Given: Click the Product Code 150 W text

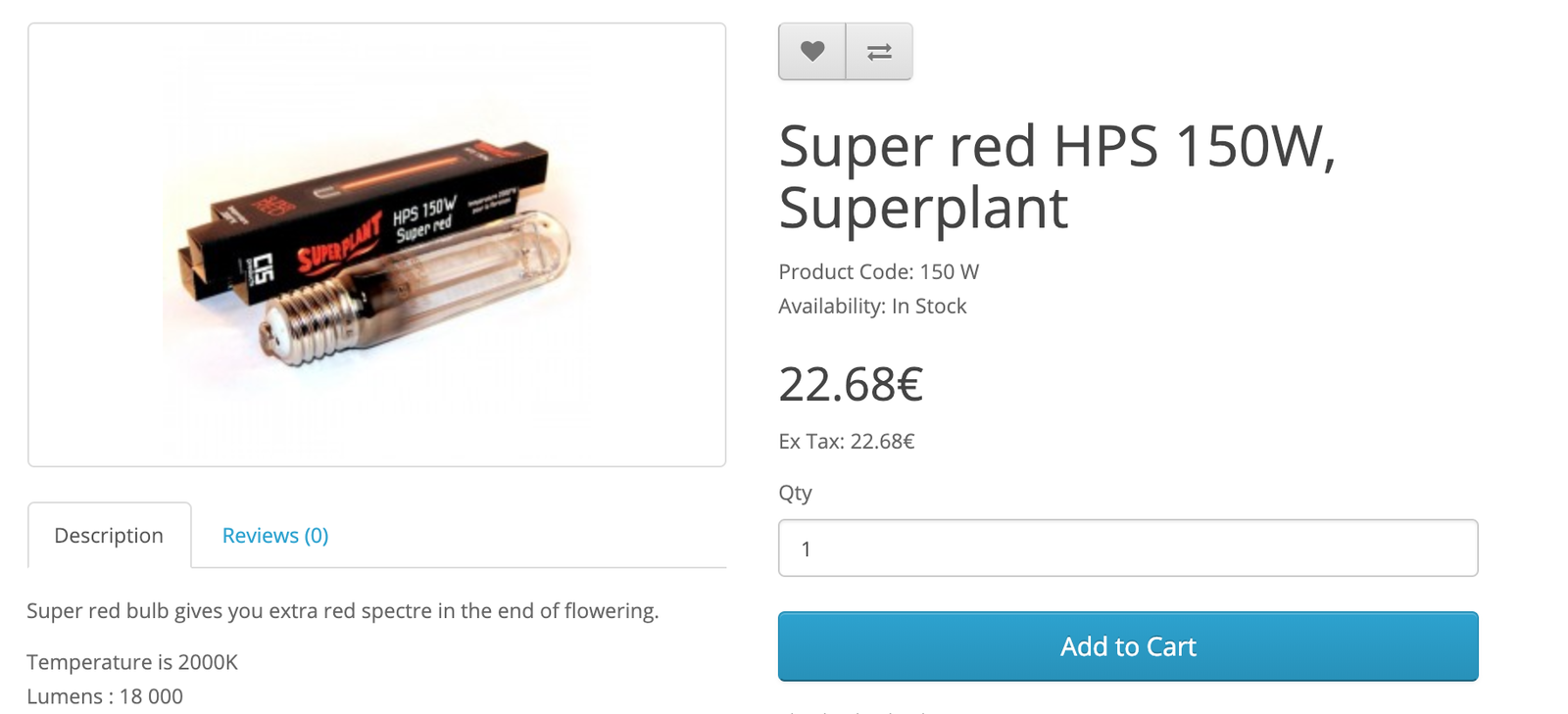Looking at the screenshot, I should pyautogui.click(x=879, y=272).
